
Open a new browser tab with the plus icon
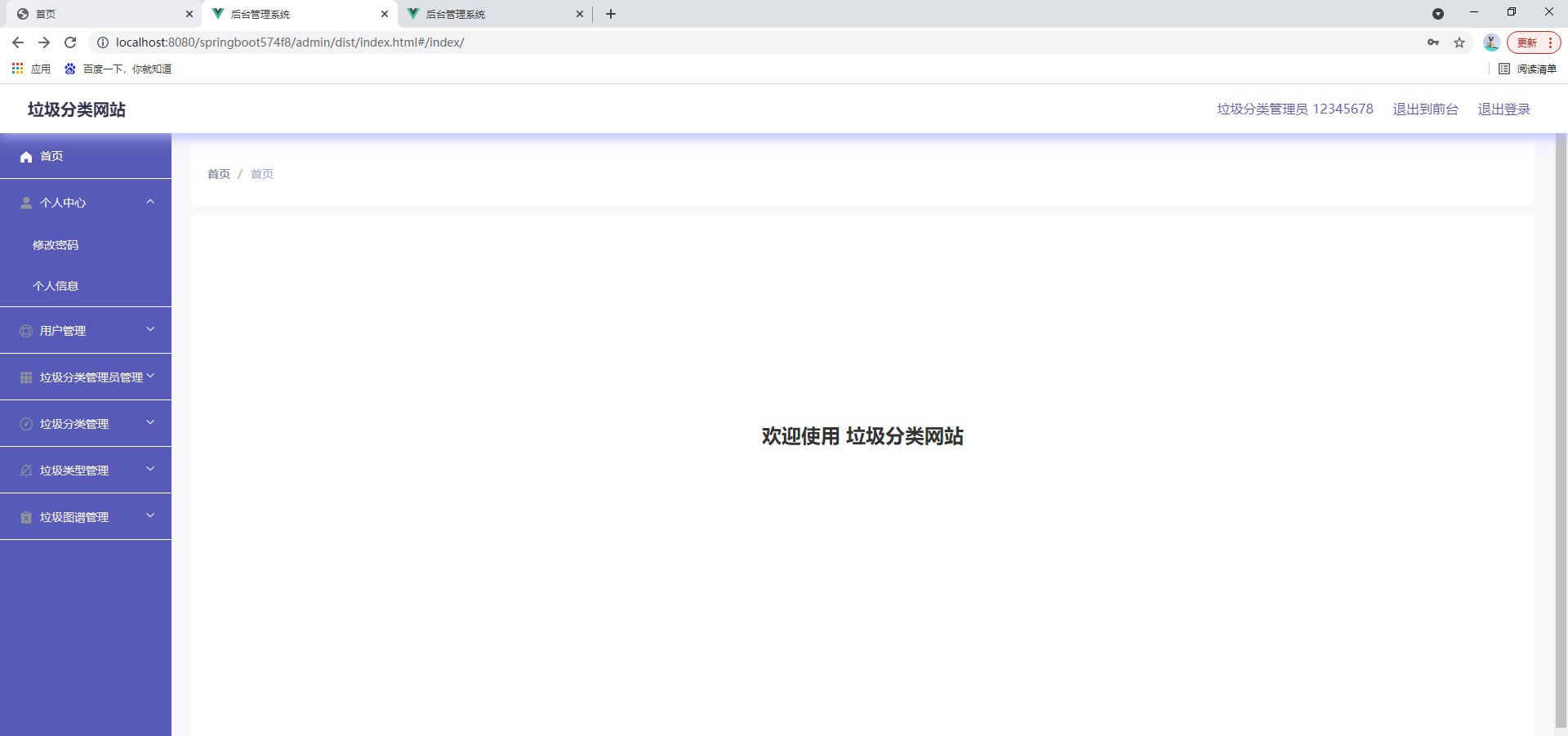611,14
